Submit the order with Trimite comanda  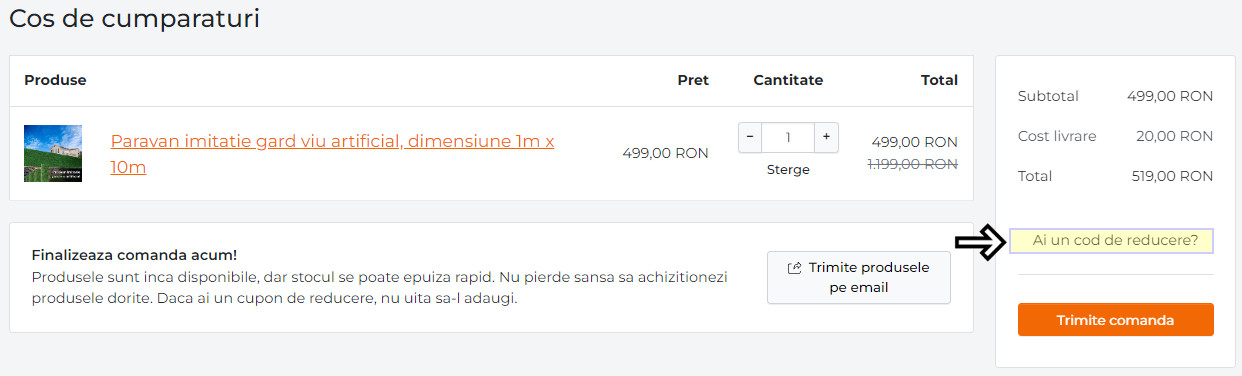click(x=1115, y=320)
